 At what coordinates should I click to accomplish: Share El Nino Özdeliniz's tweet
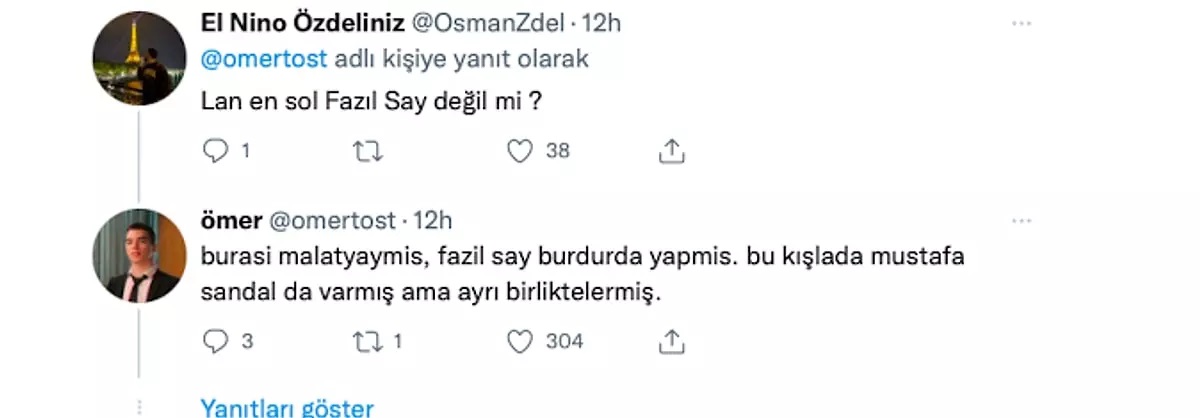673,151
